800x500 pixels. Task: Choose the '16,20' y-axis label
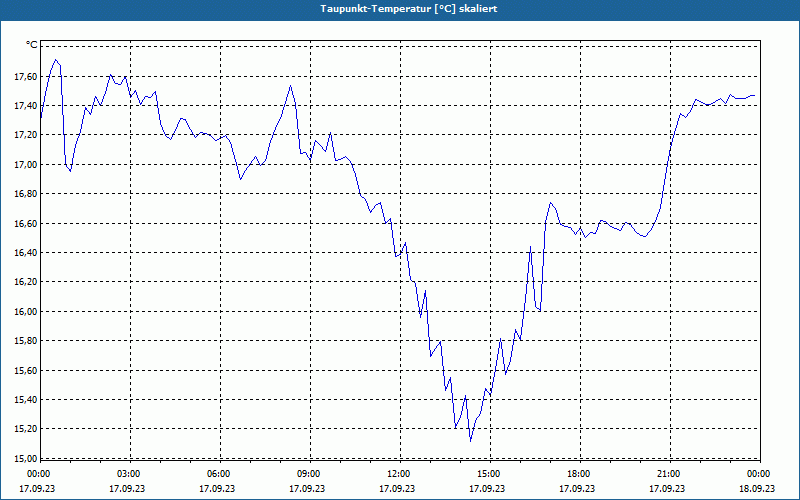click(x=26, y=282)
